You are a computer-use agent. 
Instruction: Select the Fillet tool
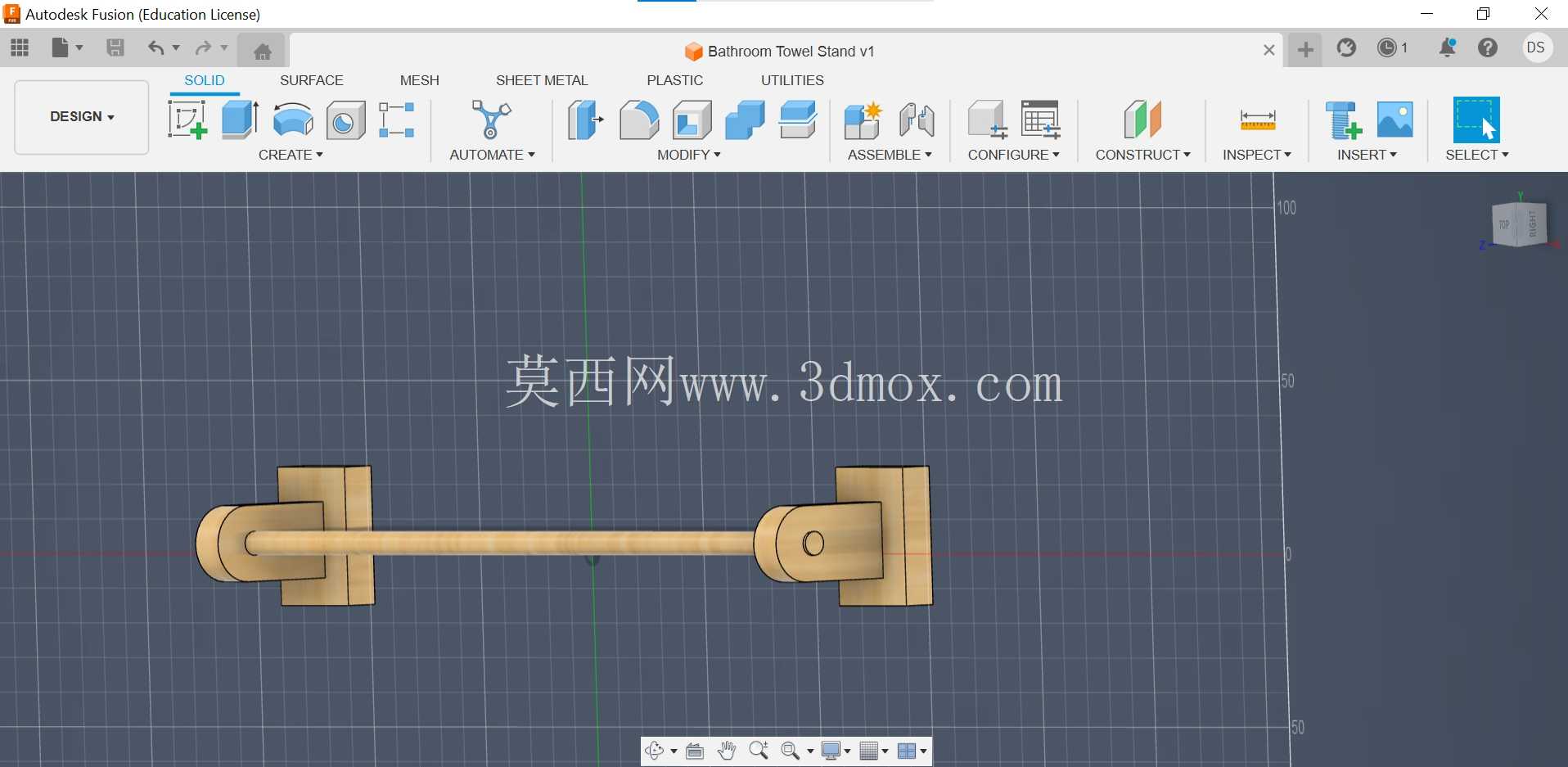(x=639, y=120)
